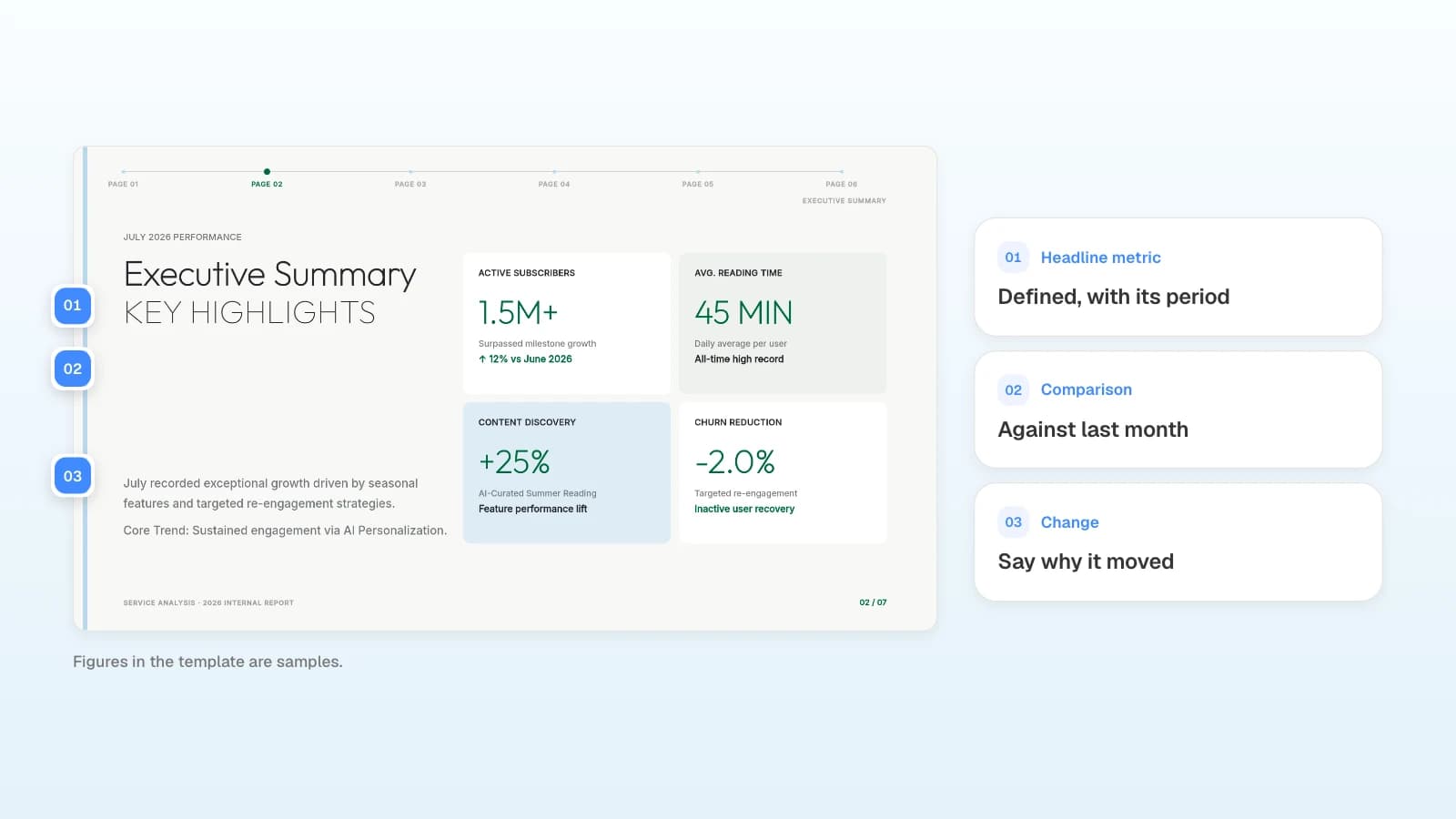Click the 'Targeted re-engagement' caption

point(745,493)
